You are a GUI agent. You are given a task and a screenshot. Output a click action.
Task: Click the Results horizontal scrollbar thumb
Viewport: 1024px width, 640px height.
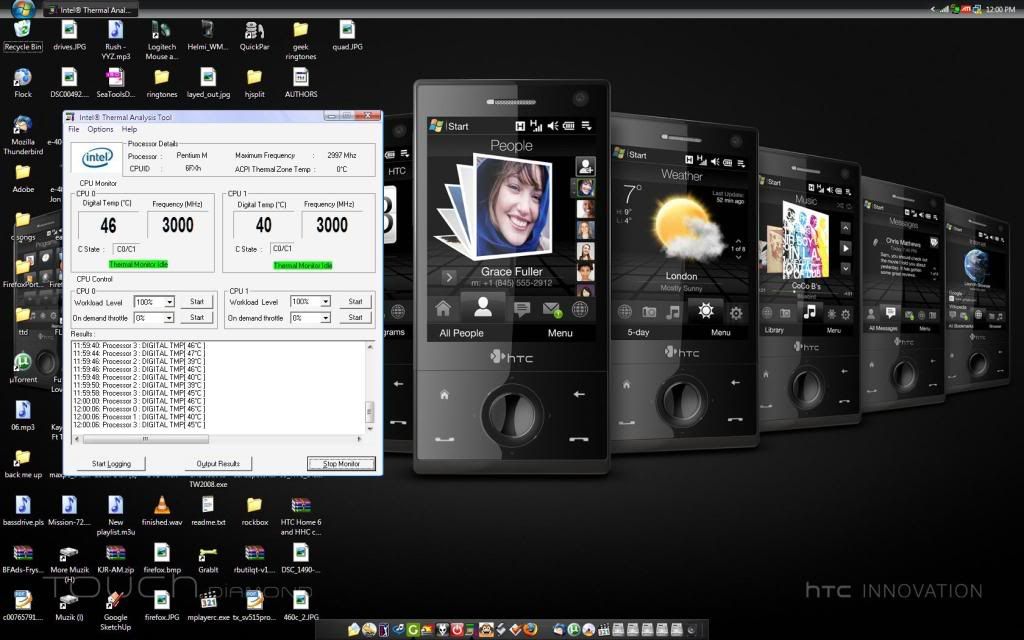click(145, 439)
